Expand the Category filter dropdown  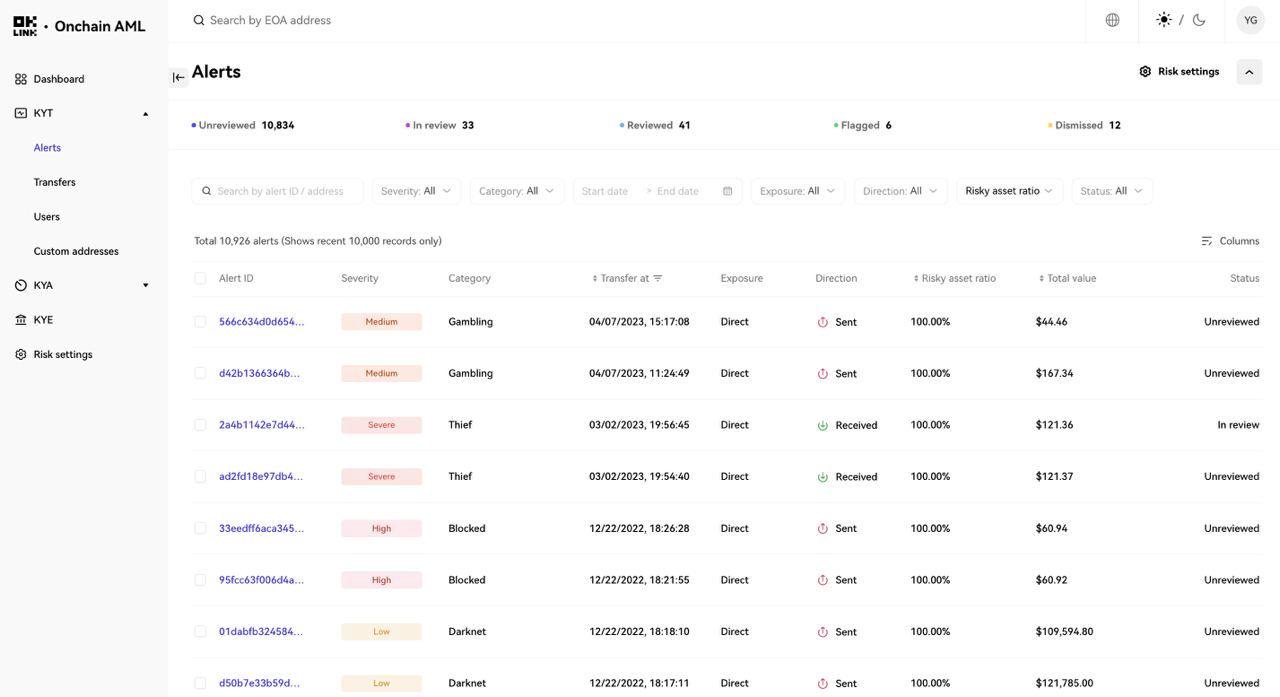tap(516, 191)
